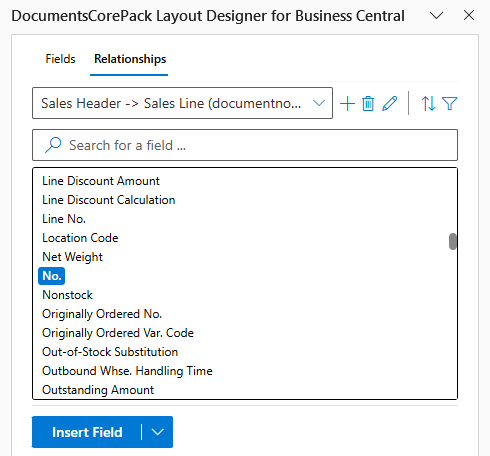This screenshot has width=490, height=456.
Task: Click the field list scrollbar thumb
Action: click(452, 241)
